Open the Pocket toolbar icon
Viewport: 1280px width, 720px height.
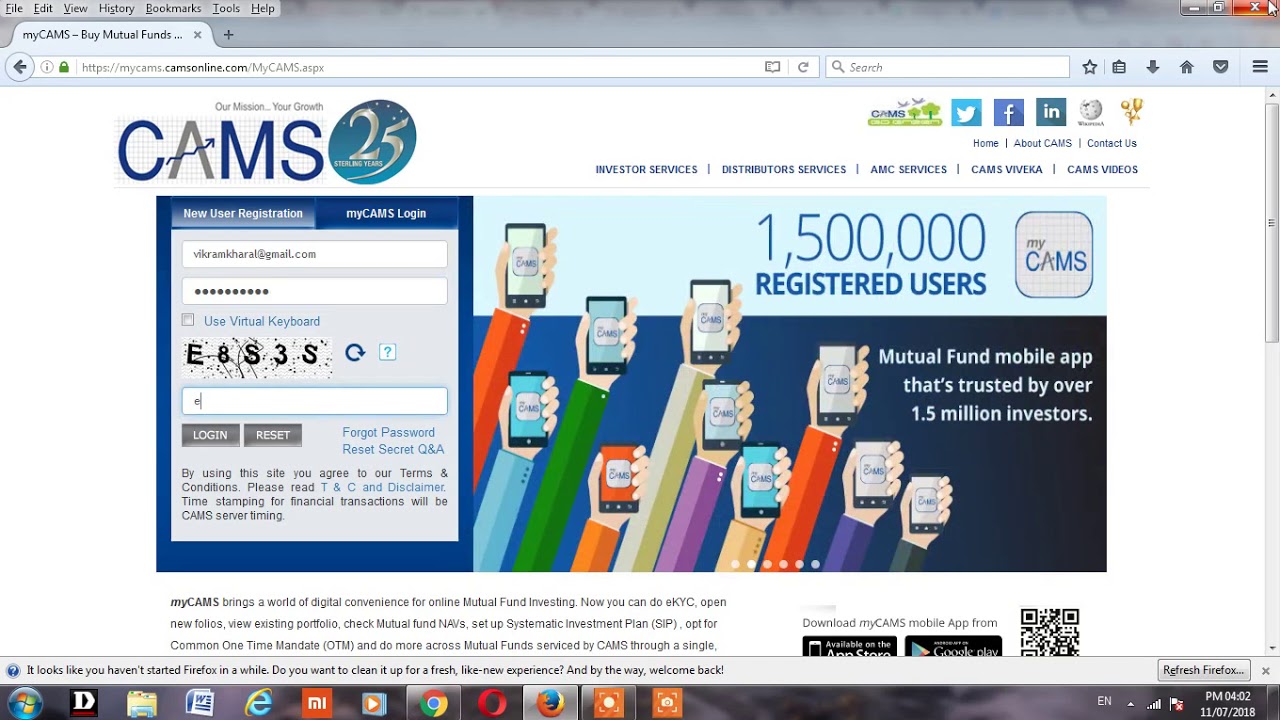1220,67
